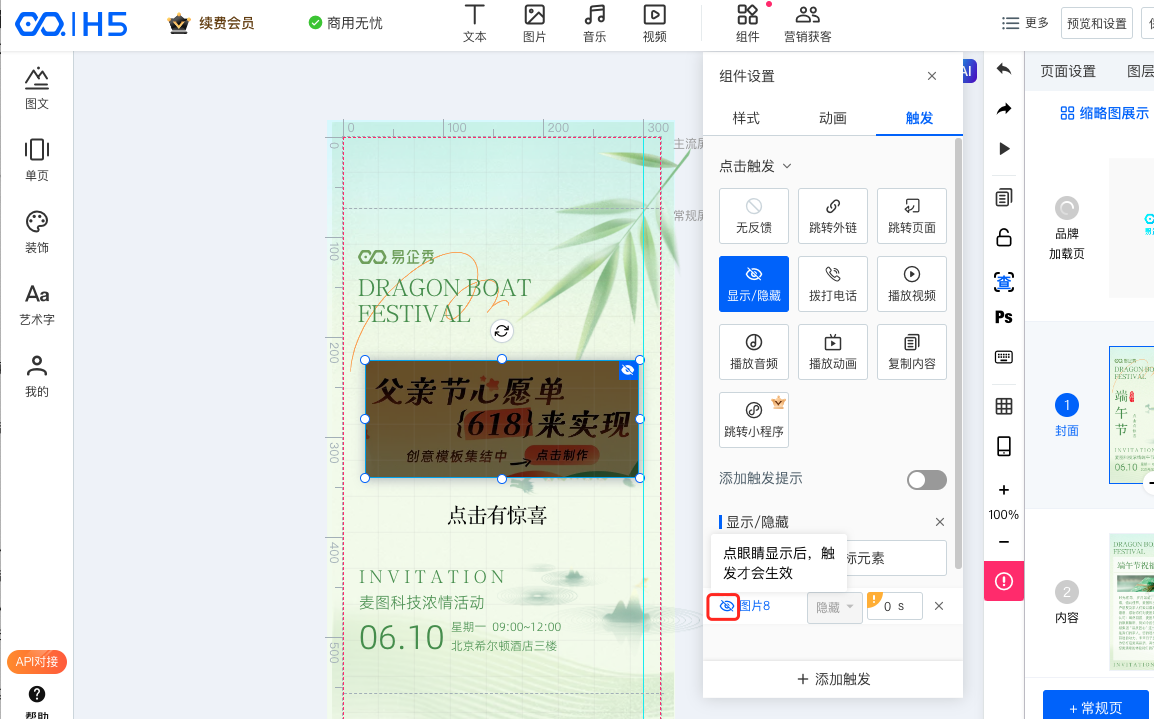Choose the 拨打电话 trigger
This screenshot has height=719, width=1154.
(x=832, y=284)
